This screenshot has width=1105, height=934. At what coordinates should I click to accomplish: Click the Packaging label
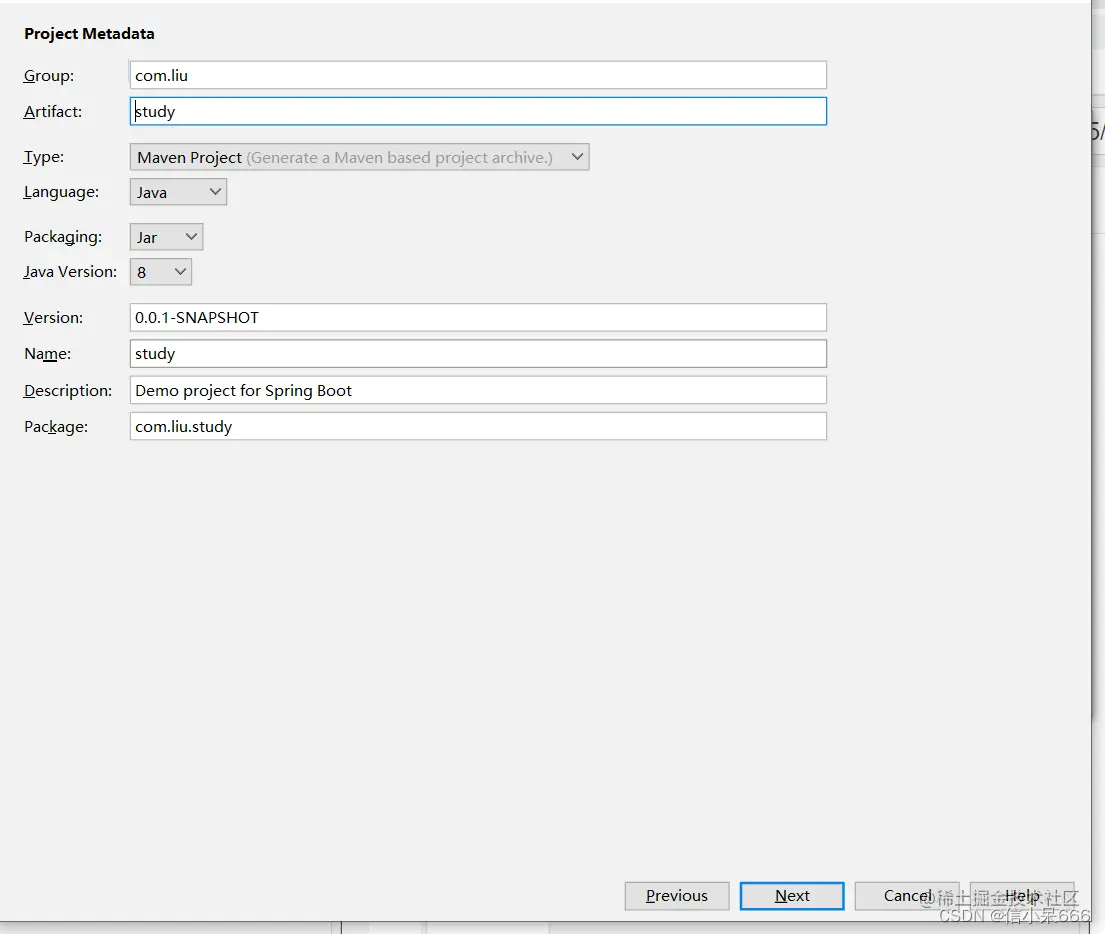coord(63,237)
